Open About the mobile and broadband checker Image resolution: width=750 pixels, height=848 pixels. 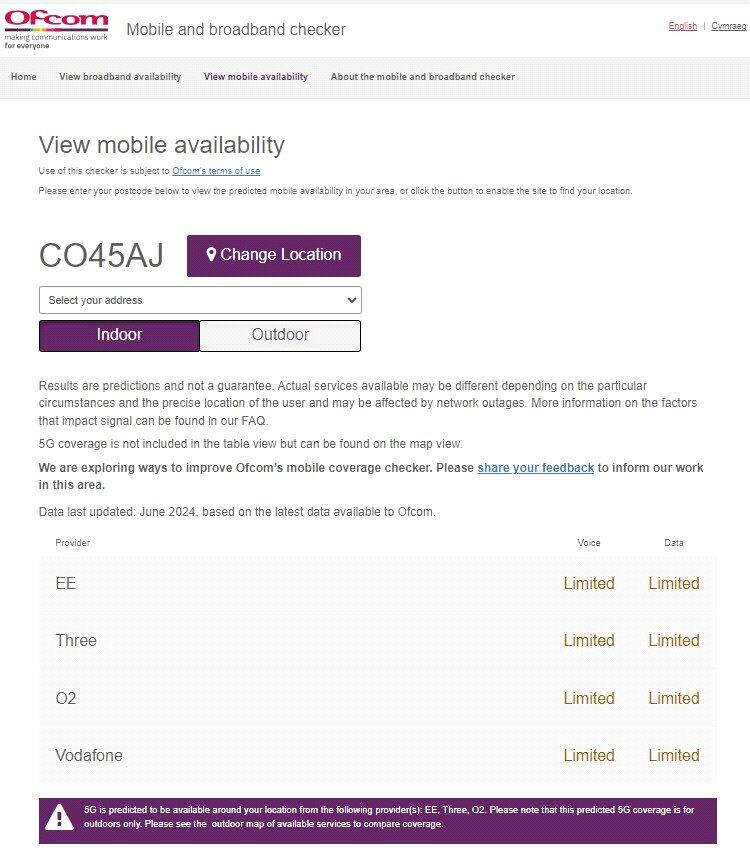point(423,77)
